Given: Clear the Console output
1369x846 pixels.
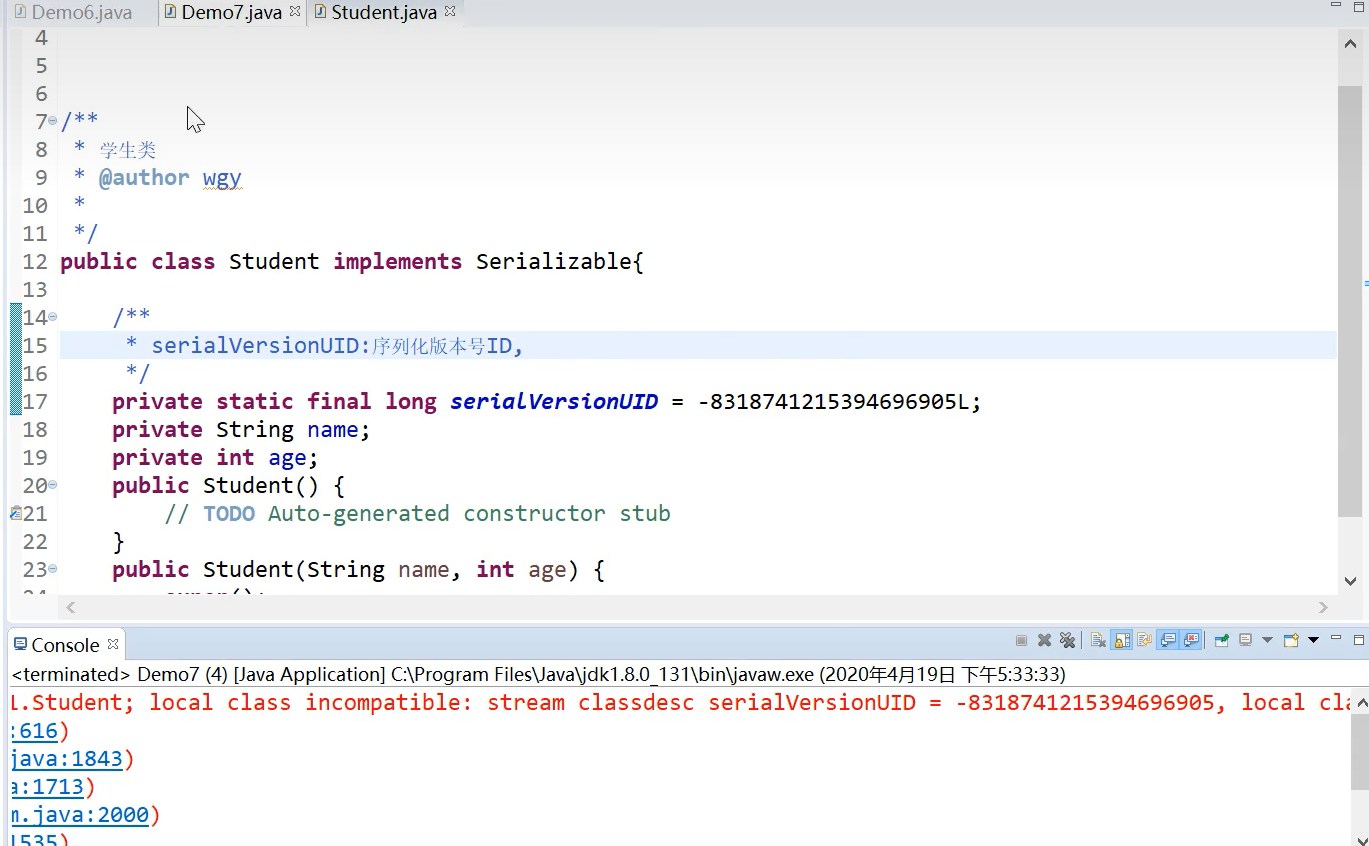Looking at the screenshot, I should pos(1097,640).
